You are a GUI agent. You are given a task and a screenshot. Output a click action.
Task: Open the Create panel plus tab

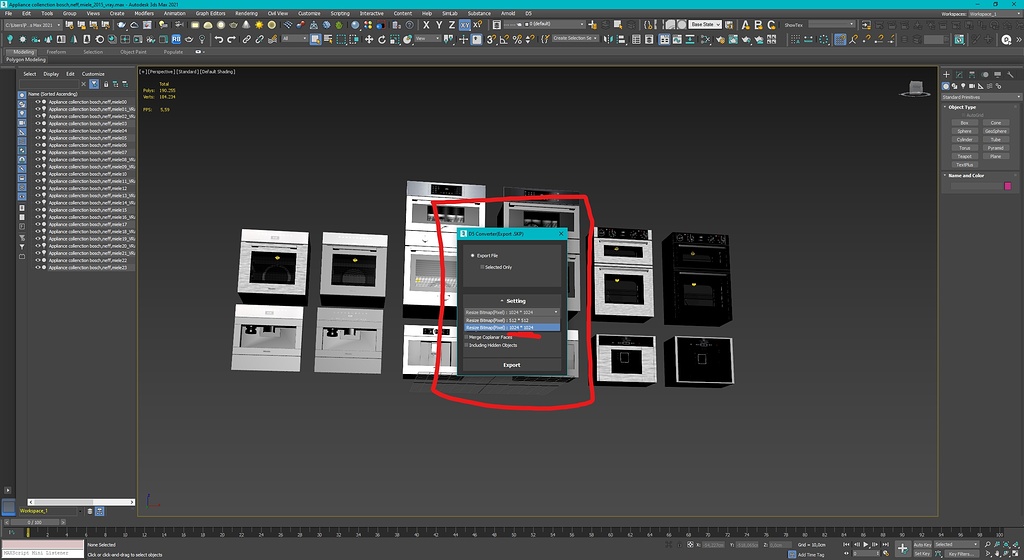[x=946, y=74]
